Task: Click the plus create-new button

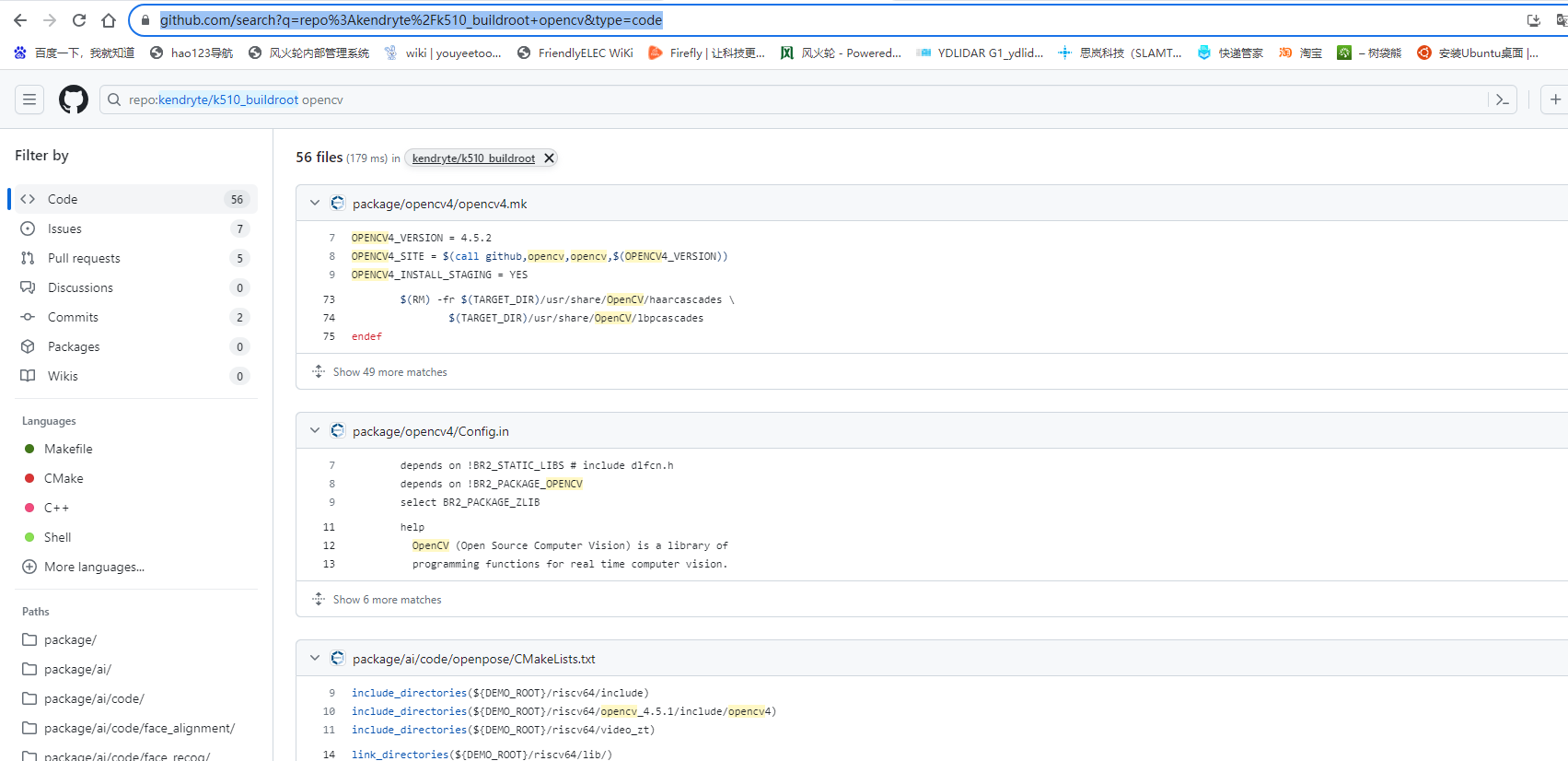Action: pos(1555,100)
